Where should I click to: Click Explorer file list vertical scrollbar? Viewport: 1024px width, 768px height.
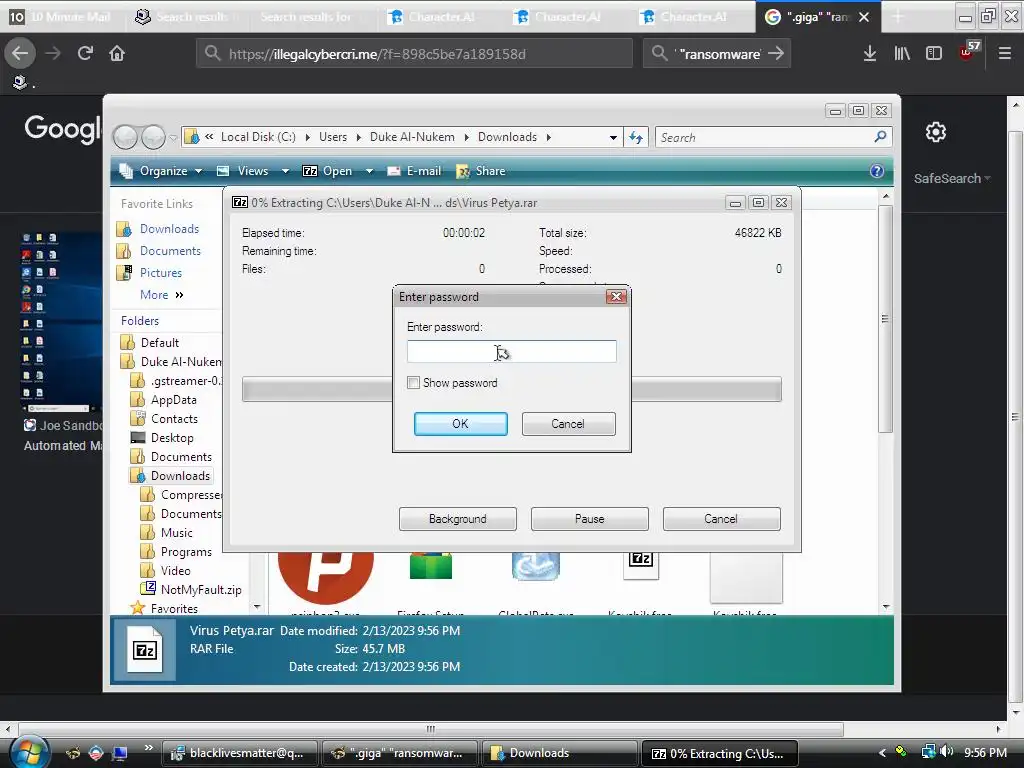click(886, 319)
